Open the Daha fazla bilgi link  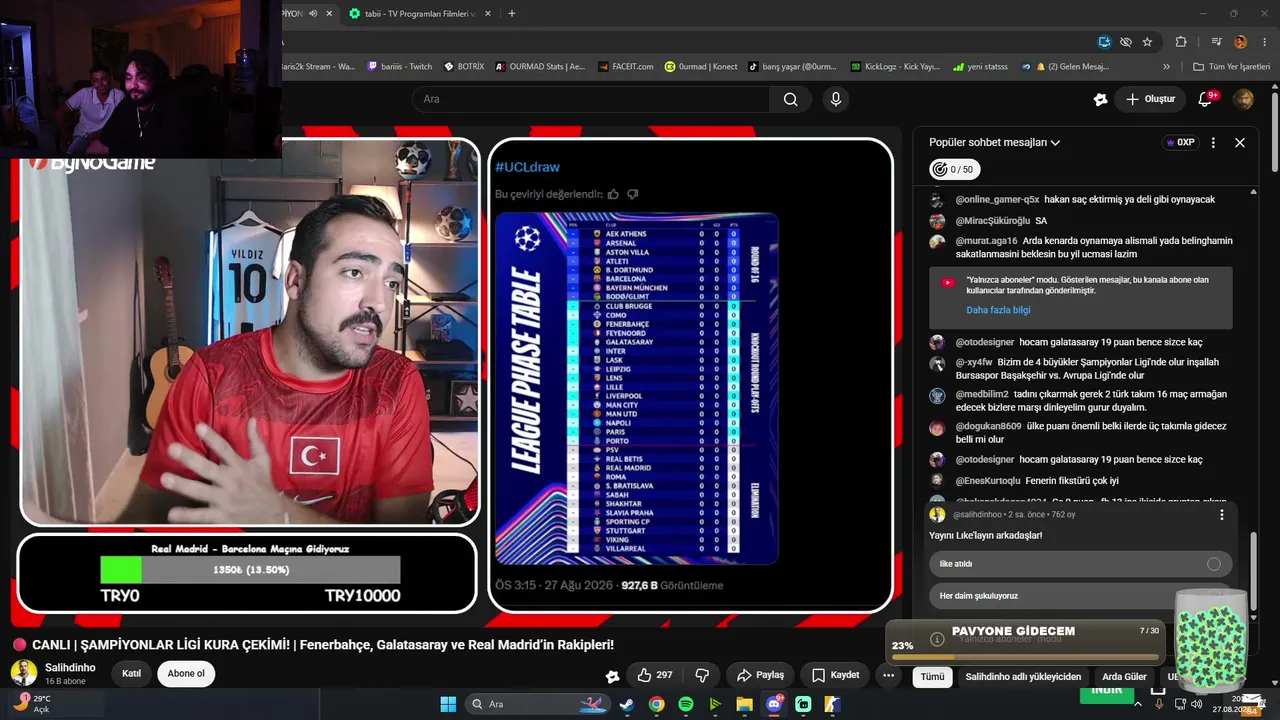point(998,310)
